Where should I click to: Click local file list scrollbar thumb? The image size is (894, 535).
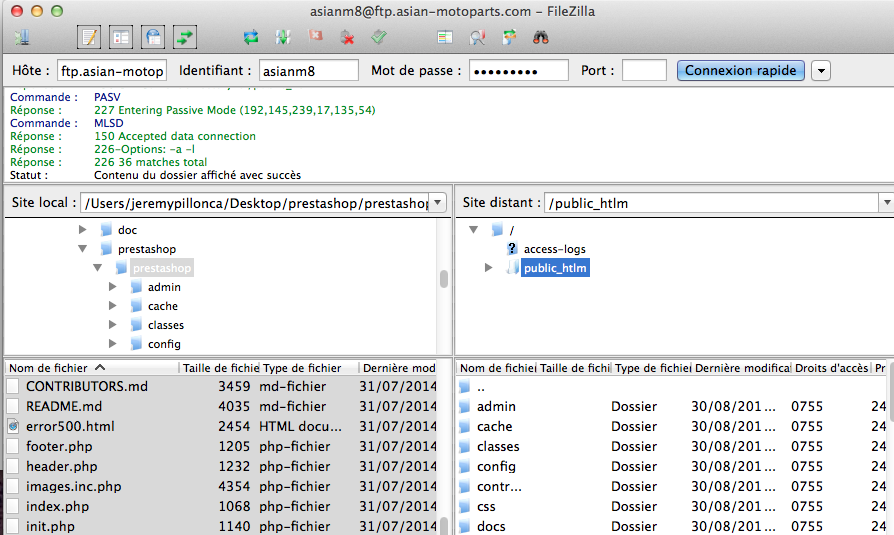point(444,526)
